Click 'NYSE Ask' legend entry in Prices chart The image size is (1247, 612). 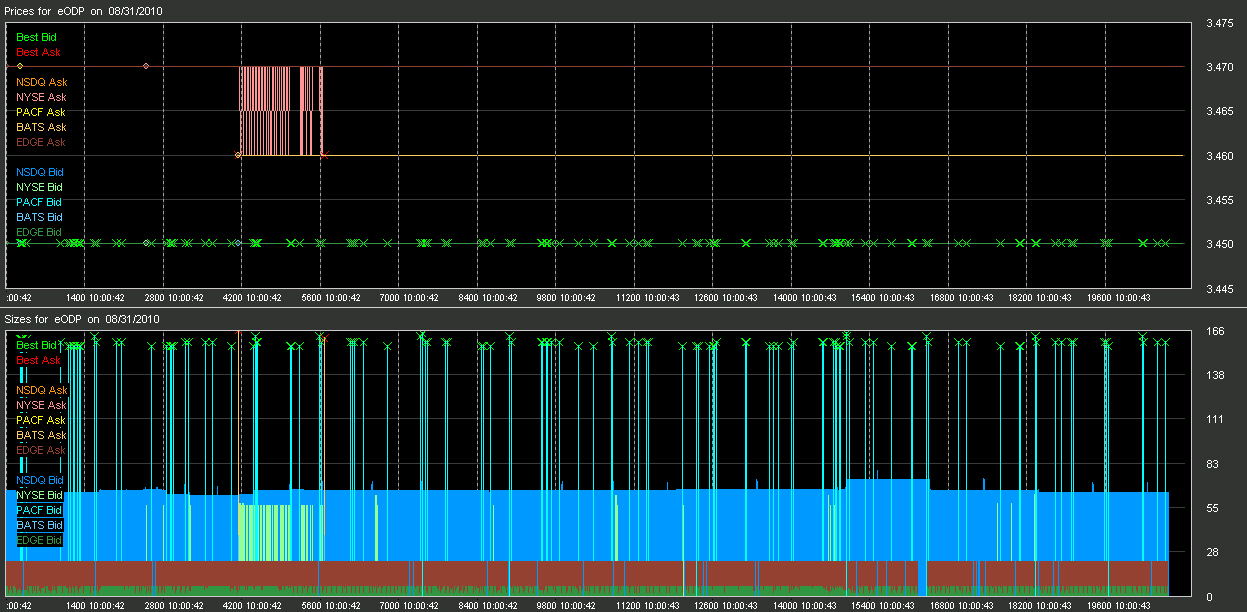point(42,97)
